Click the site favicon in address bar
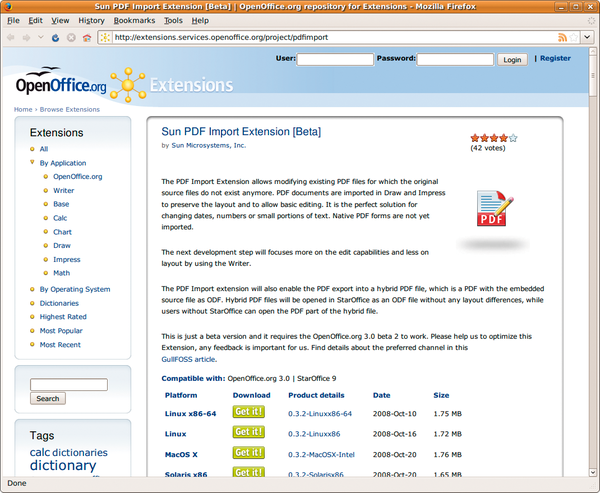600x493 pixels. pyautogui.click(x=105, y=37)
